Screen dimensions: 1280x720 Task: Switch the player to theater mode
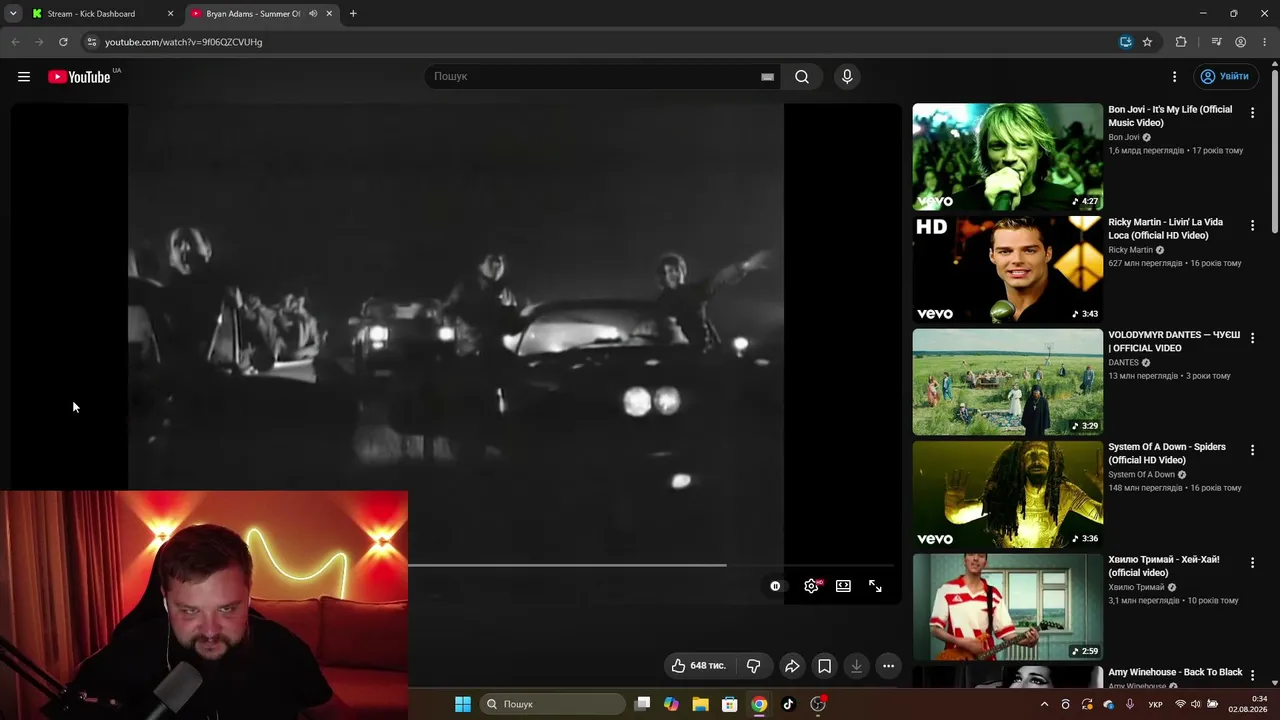tap(843, 586)
